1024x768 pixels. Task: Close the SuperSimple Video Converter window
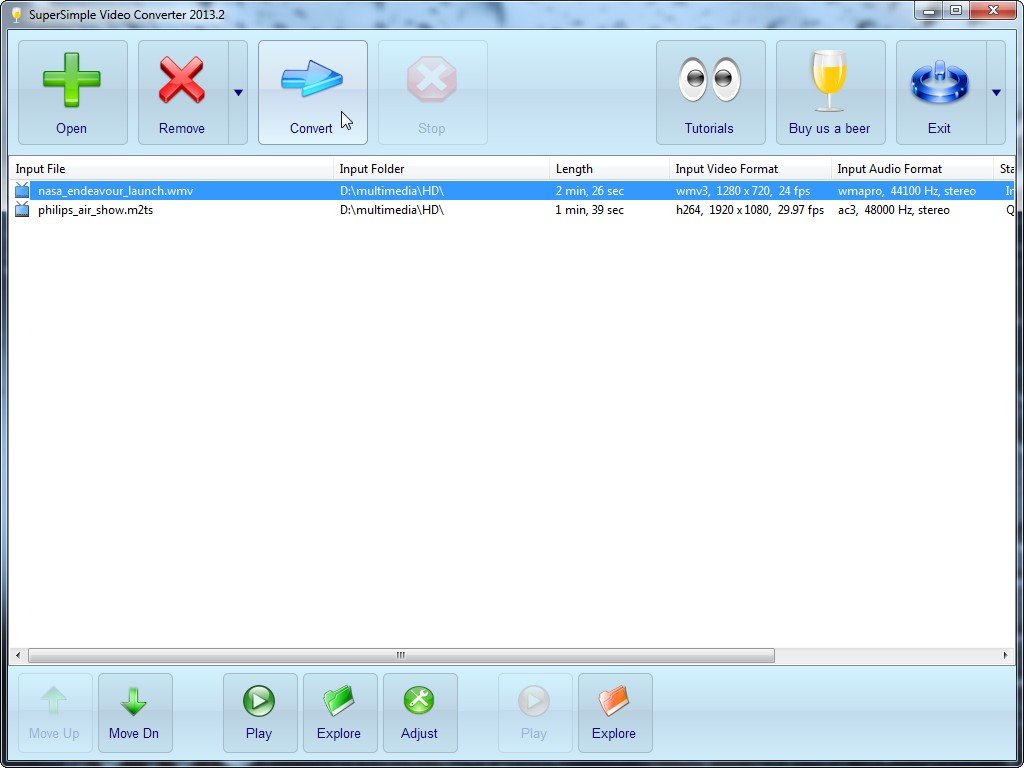pos(993,10)
